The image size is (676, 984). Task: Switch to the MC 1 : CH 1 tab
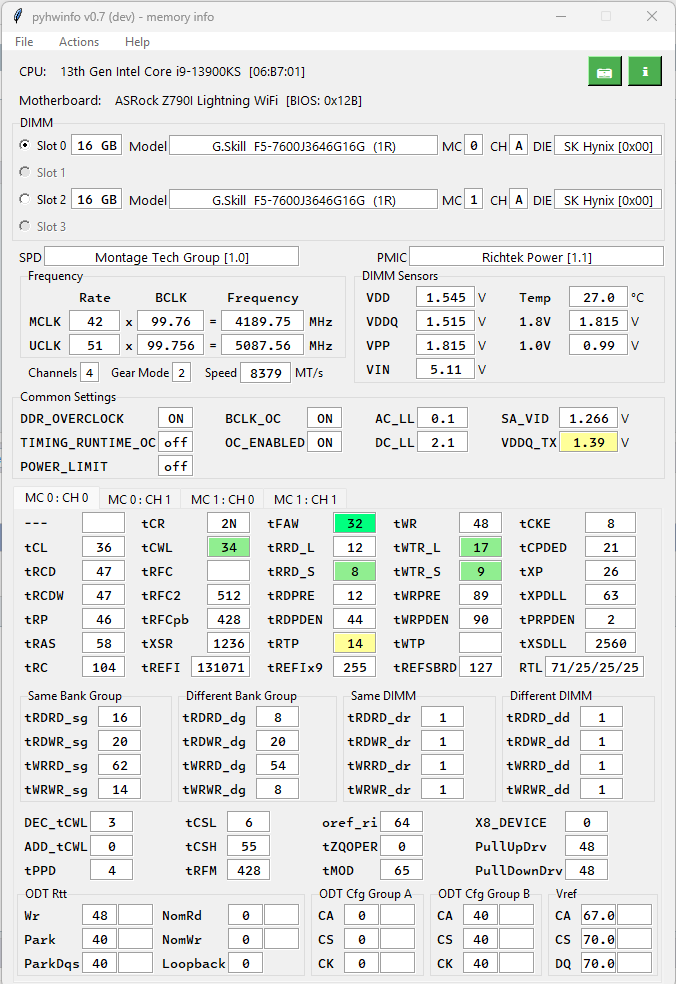(305, 500)
